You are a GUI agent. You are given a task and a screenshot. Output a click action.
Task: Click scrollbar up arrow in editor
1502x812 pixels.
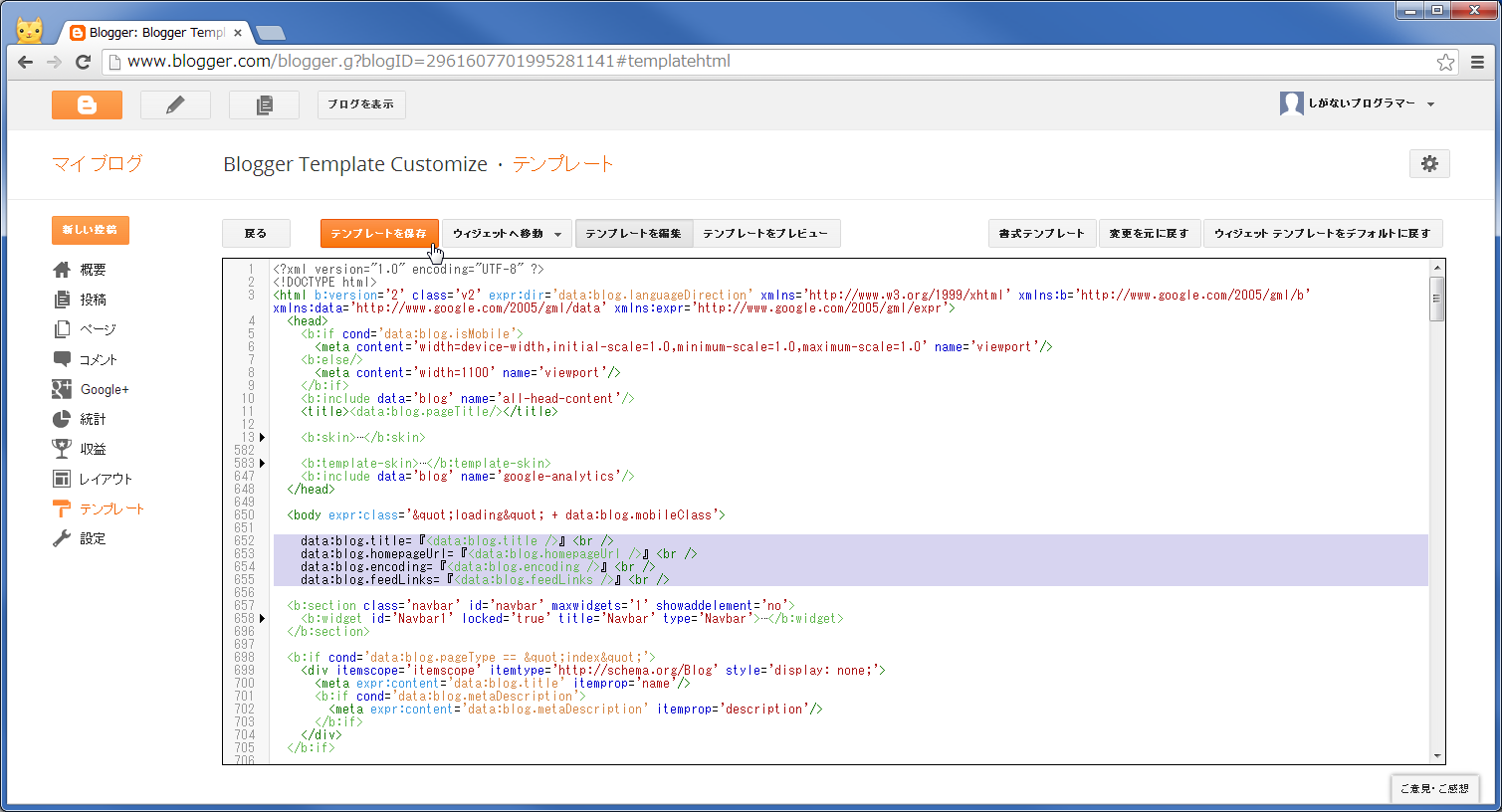1436,268
